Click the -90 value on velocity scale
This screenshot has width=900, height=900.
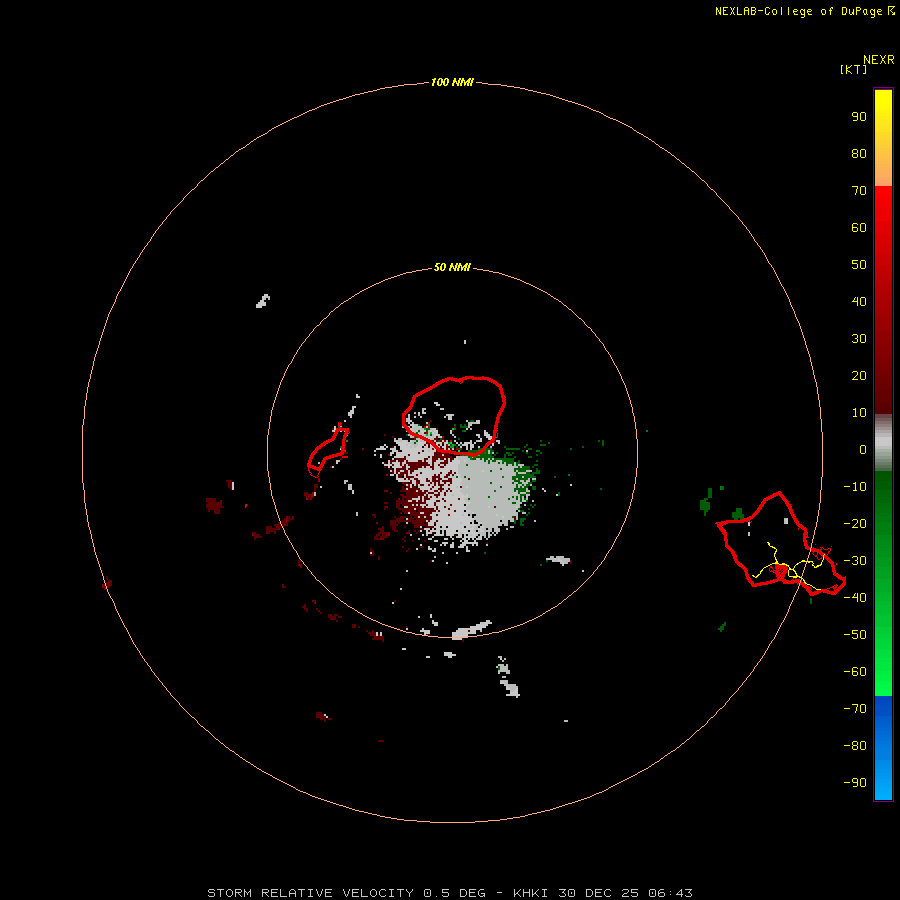tap(855, 782)
